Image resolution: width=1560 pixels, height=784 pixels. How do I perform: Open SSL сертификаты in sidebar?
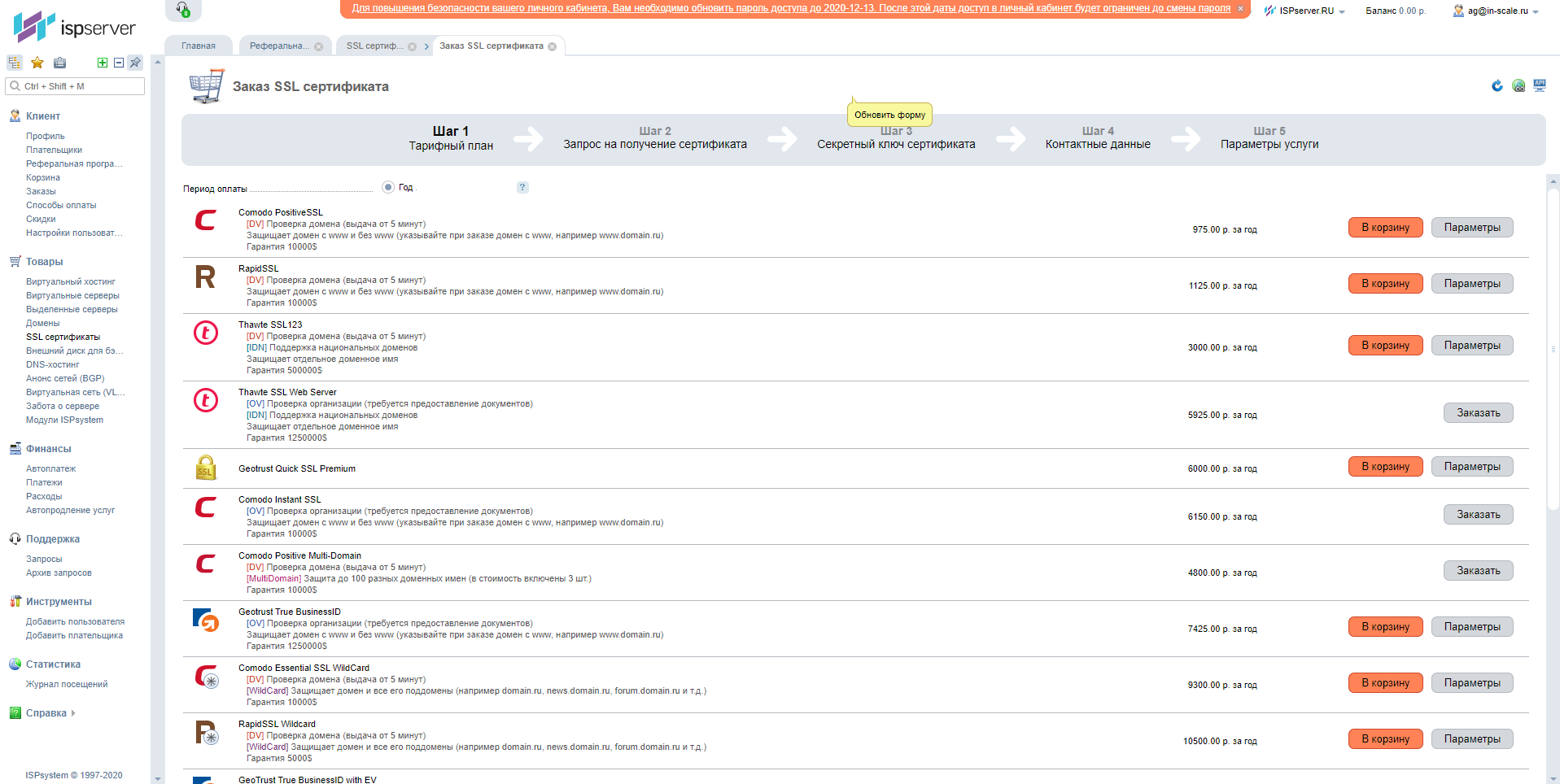click(x=63, y=337)
